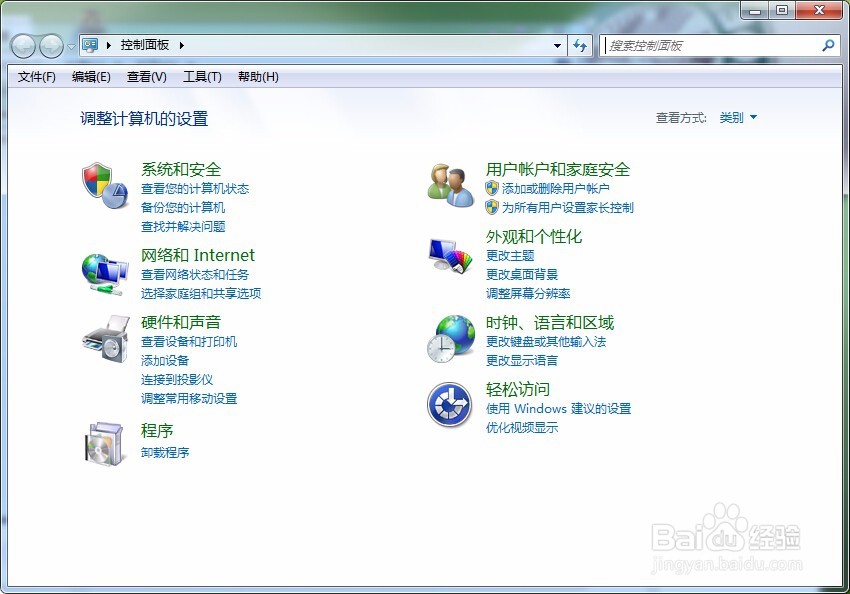Image resolution: width=850 pixels, height=594 pixels.
Task: Open the 轻松访问 blue circle icon
Action: 449,405
